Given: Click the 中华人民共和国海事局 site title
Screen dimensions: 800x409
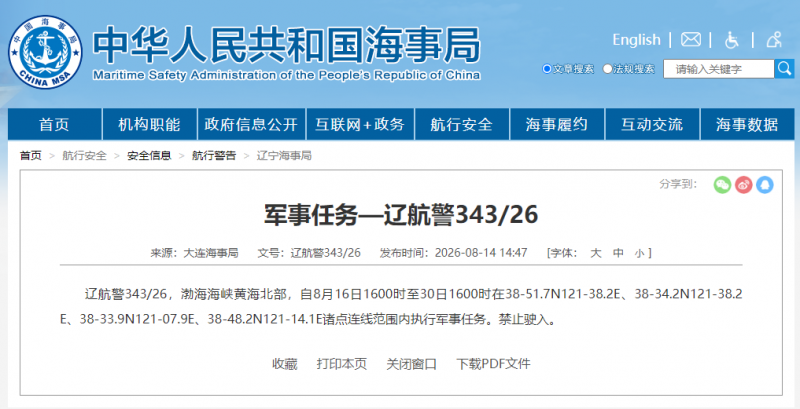Looking at the screenshot, I should pos(286,44).
